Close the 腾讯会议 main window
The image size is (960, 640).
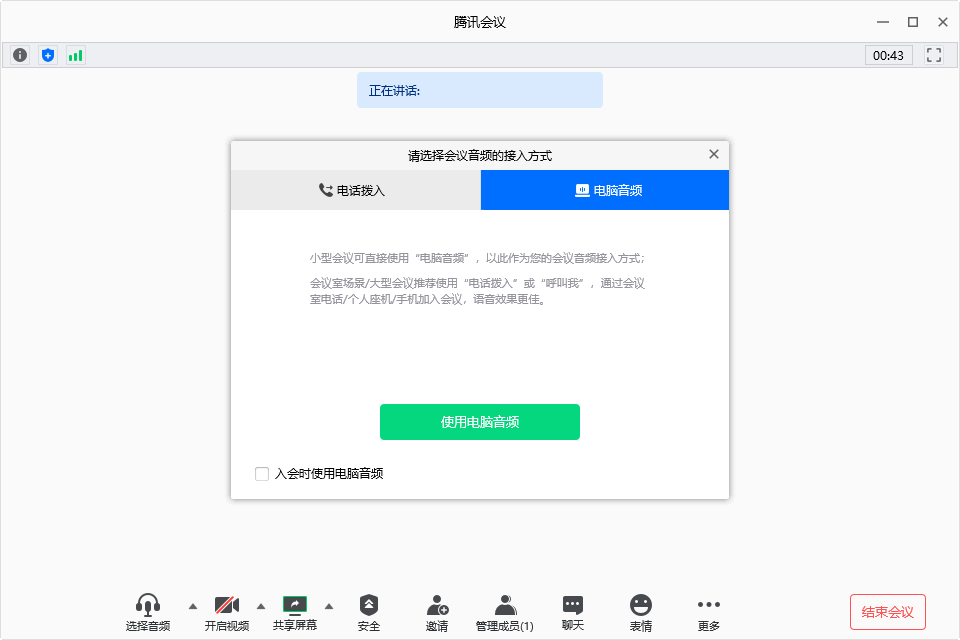tap(943, 22)
